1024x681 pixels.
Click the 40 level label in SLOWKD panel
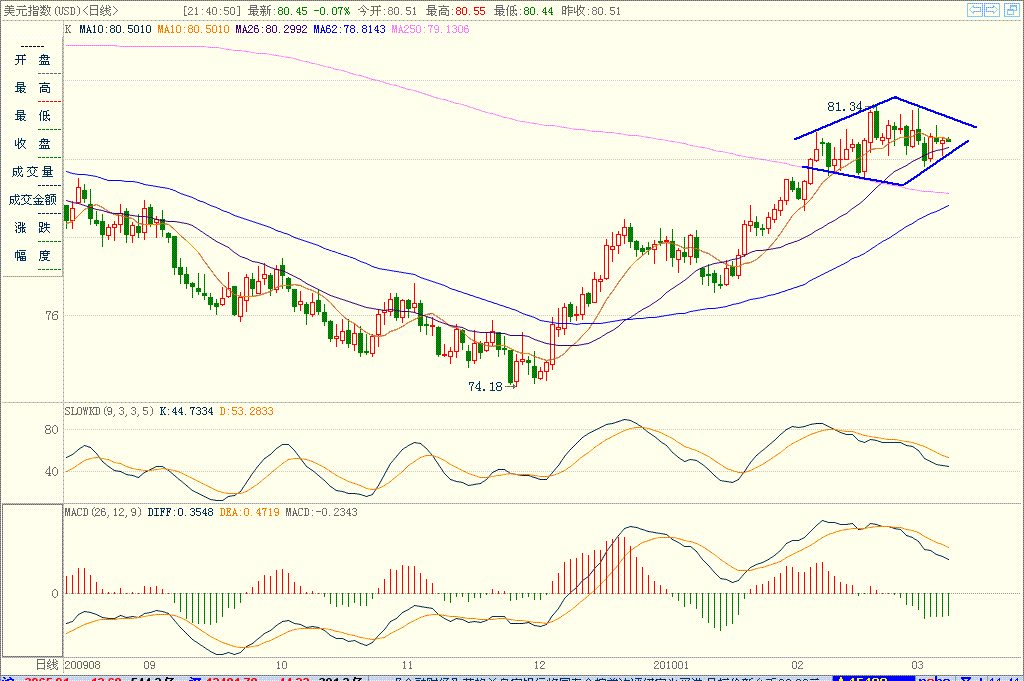51,471
